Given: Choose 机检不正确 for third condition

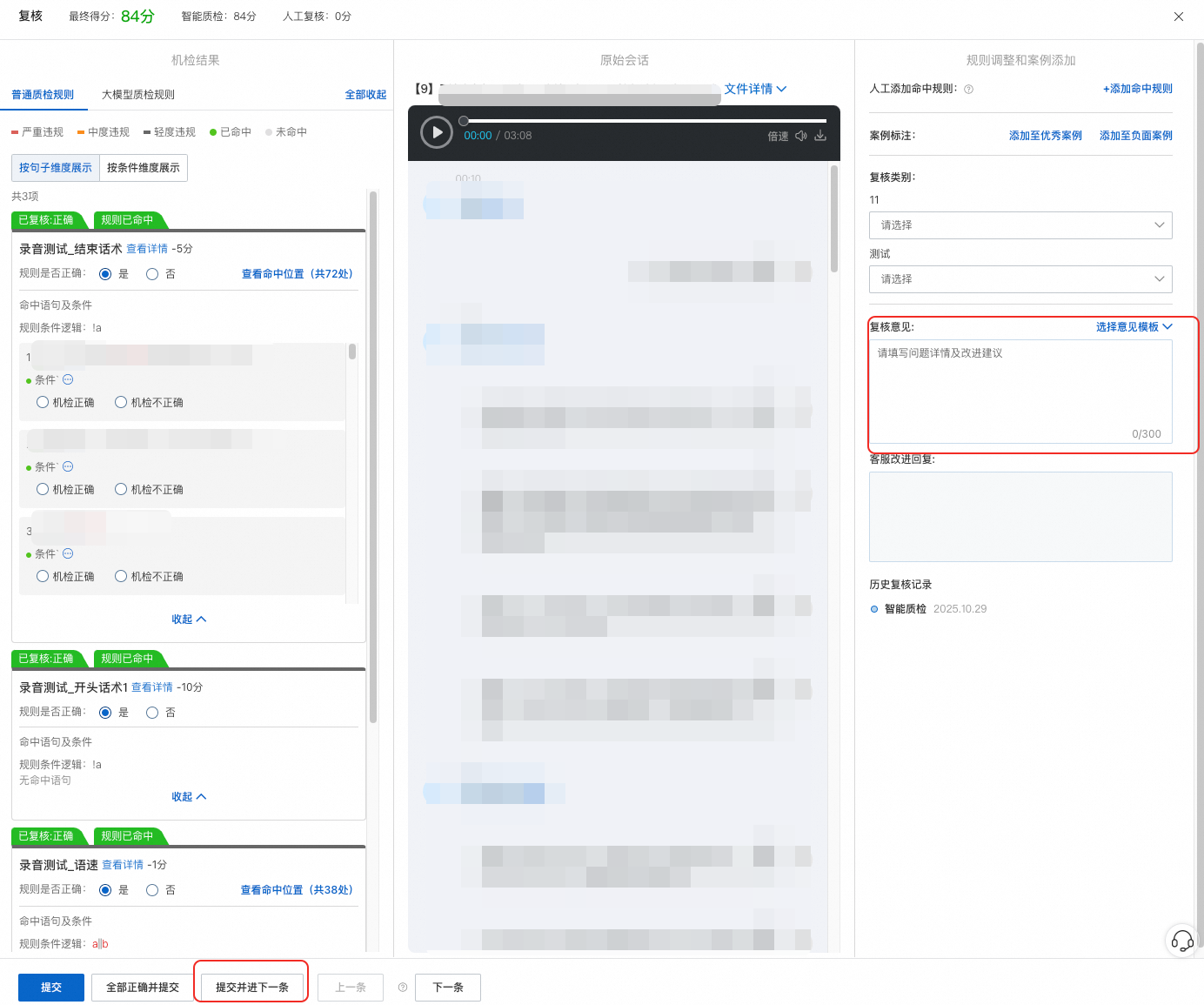Looking at the screenshot, I should [121, 576].
